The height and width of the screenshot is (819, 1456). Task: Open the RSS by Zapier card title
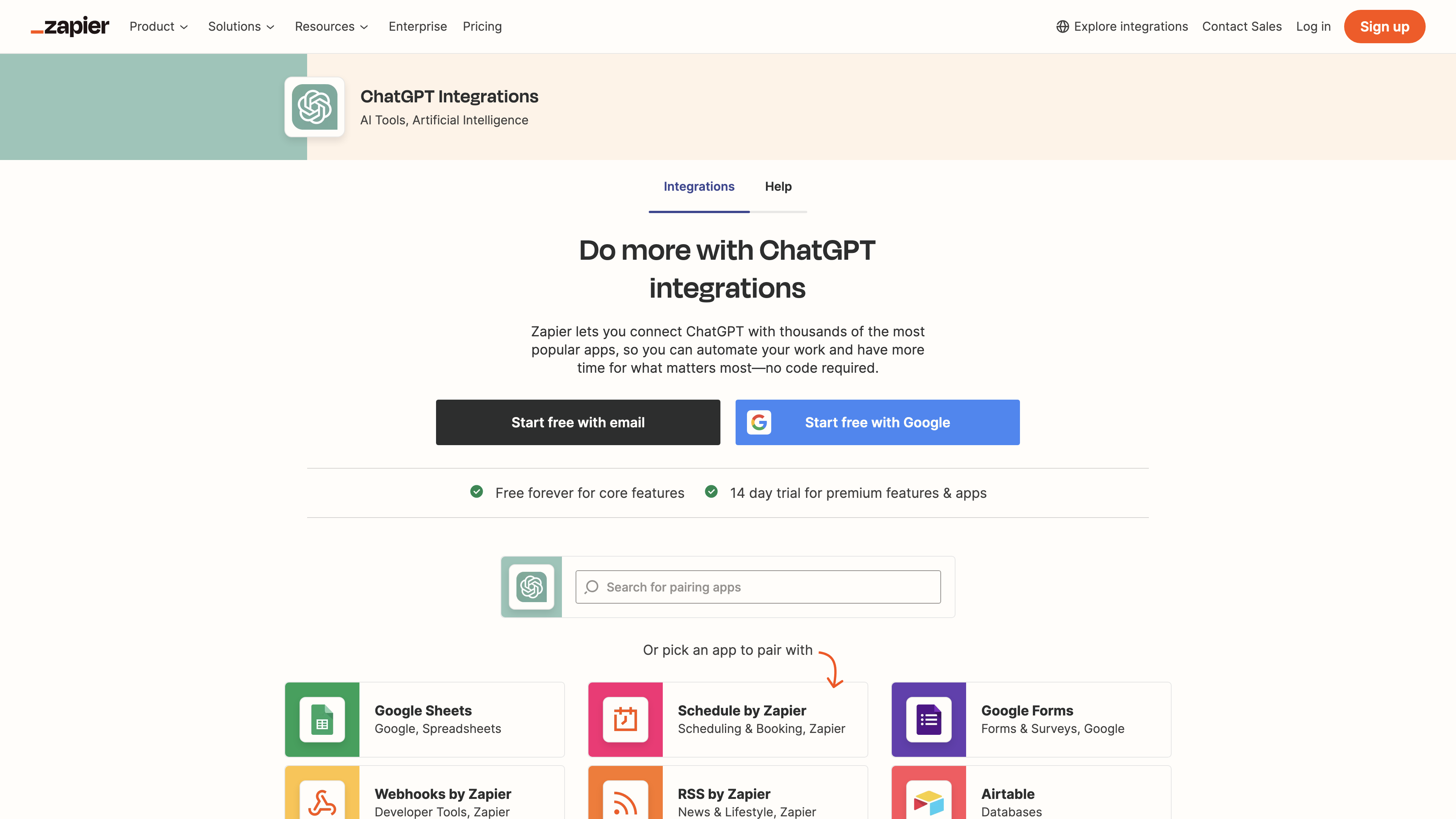tap(724, 794)
